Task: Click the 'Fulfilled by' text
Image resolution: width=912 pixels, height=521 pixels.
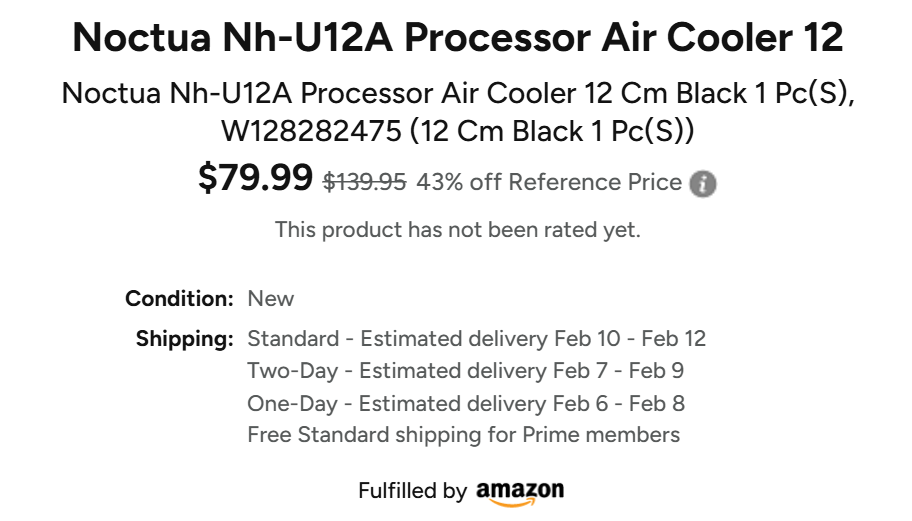Action: pos(412,491)
